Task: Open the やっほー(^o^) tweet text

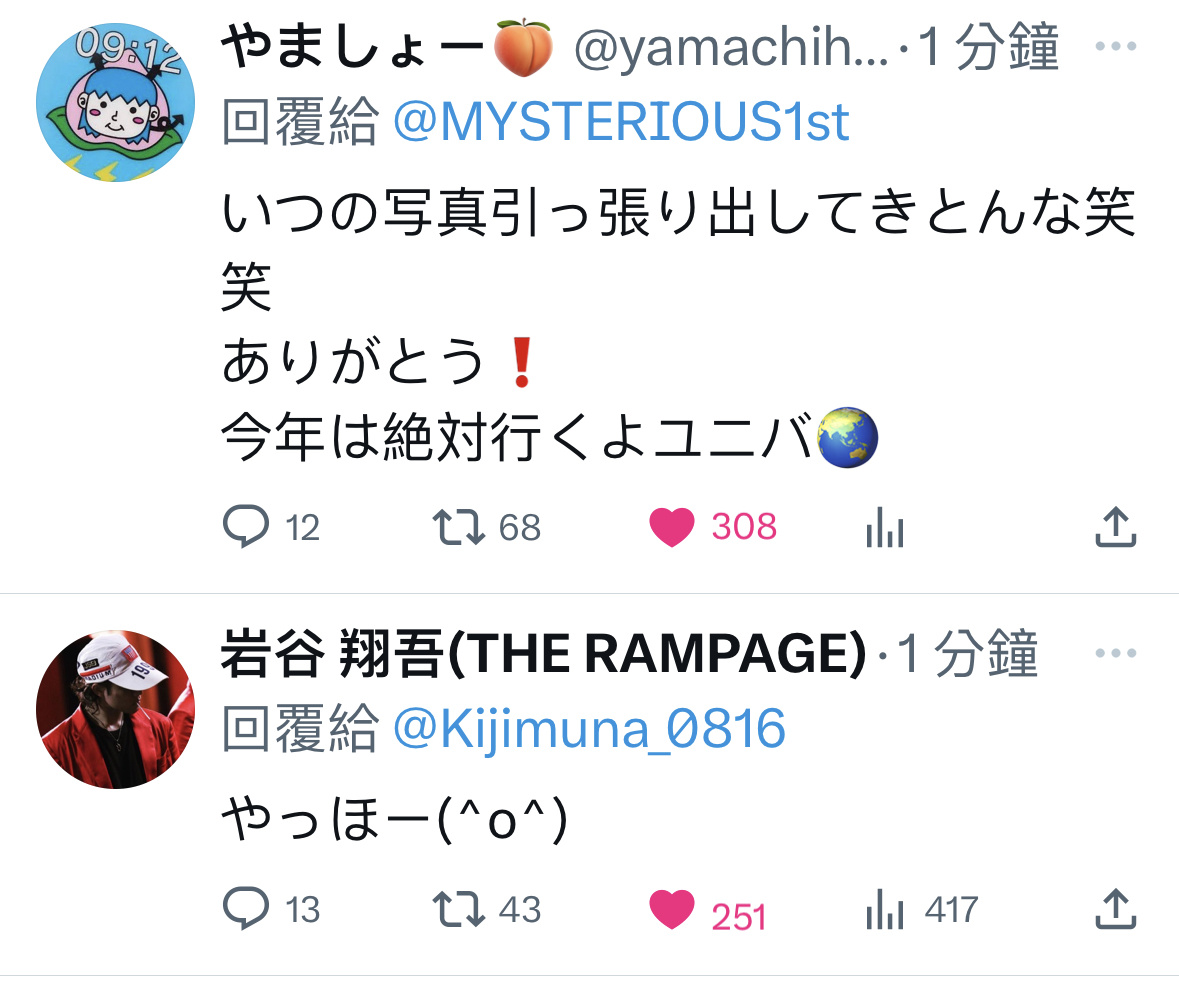Action: (x=395, y=818)
